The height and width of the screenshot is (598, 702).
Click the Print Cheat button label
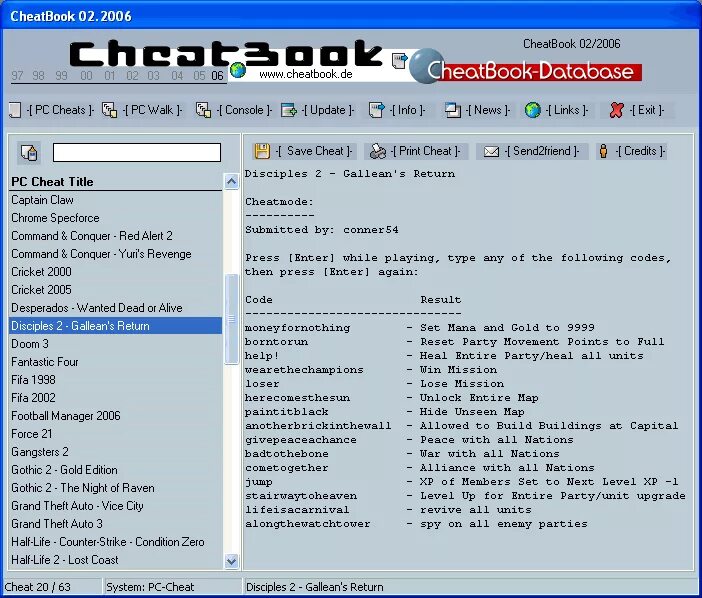pos(425,151)
